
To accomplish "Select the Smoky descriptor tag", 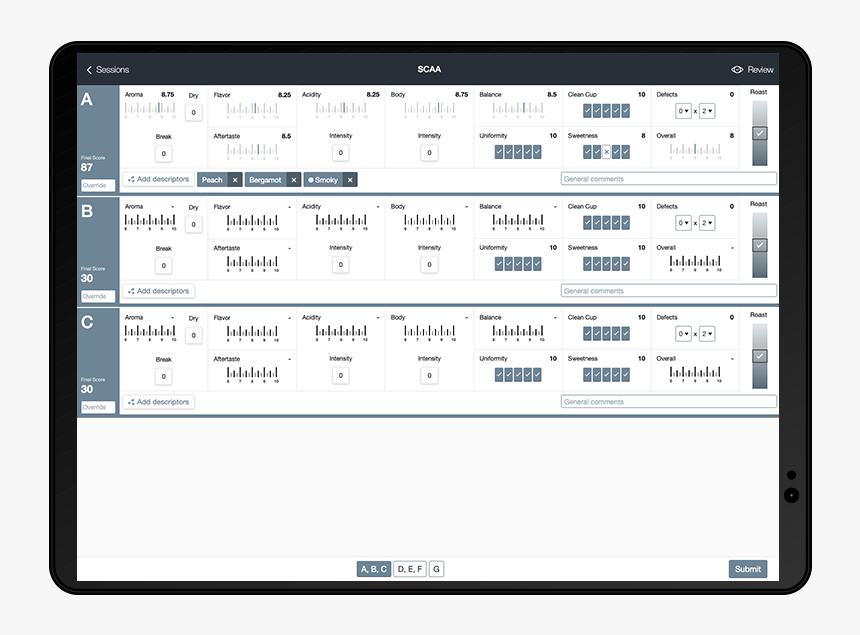I will (324, 180).
